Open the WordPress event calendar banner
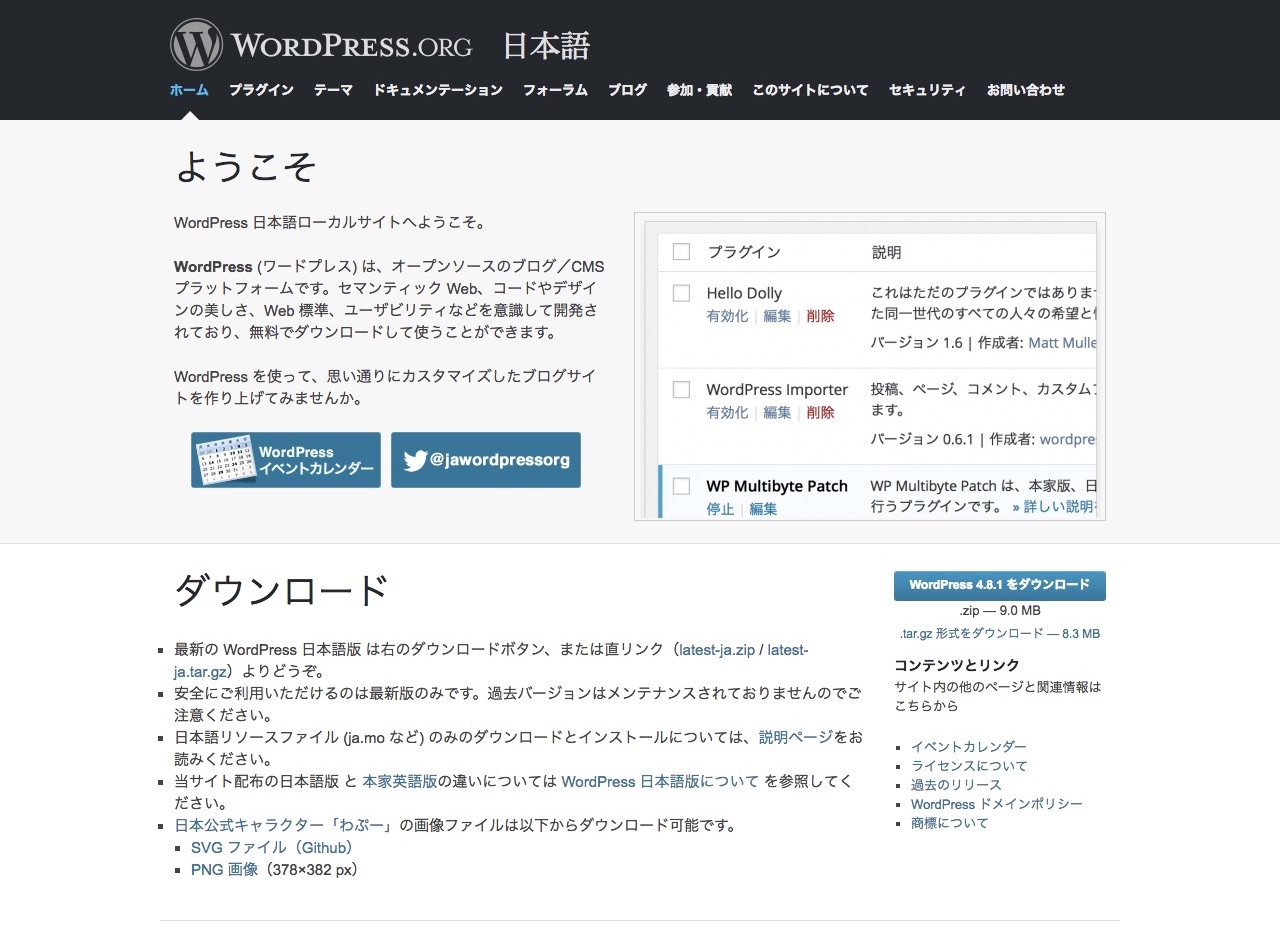The width and height of the screenshot is (1280, 927). [286, 460]
